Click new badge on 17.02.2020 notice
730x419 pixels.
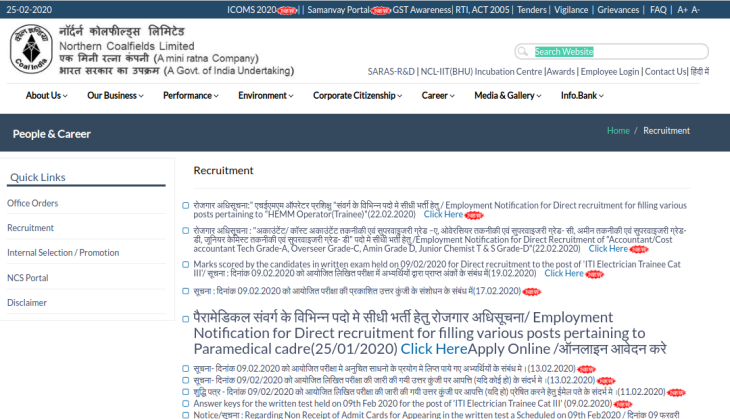[x=532, y=292]
